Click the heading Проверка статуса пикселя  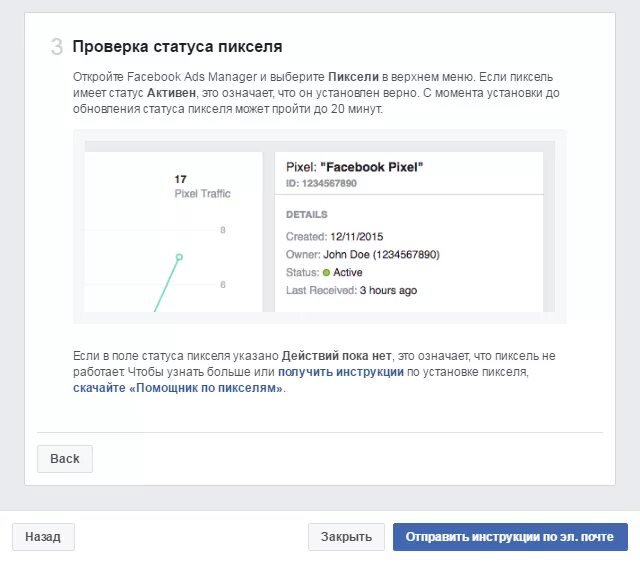point(177,47)
